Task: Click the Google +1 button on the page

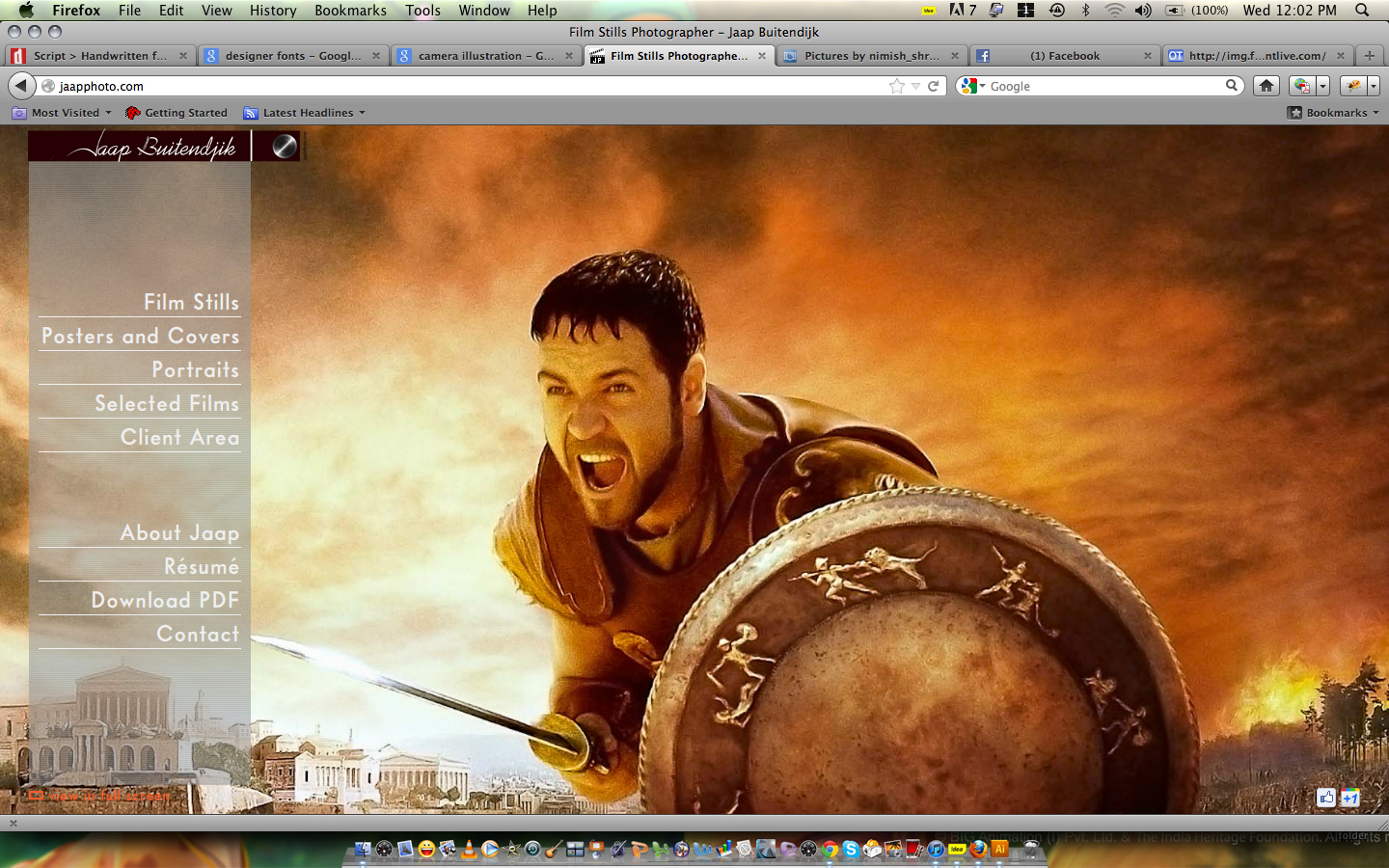Action: click(x=1349, y=798)
